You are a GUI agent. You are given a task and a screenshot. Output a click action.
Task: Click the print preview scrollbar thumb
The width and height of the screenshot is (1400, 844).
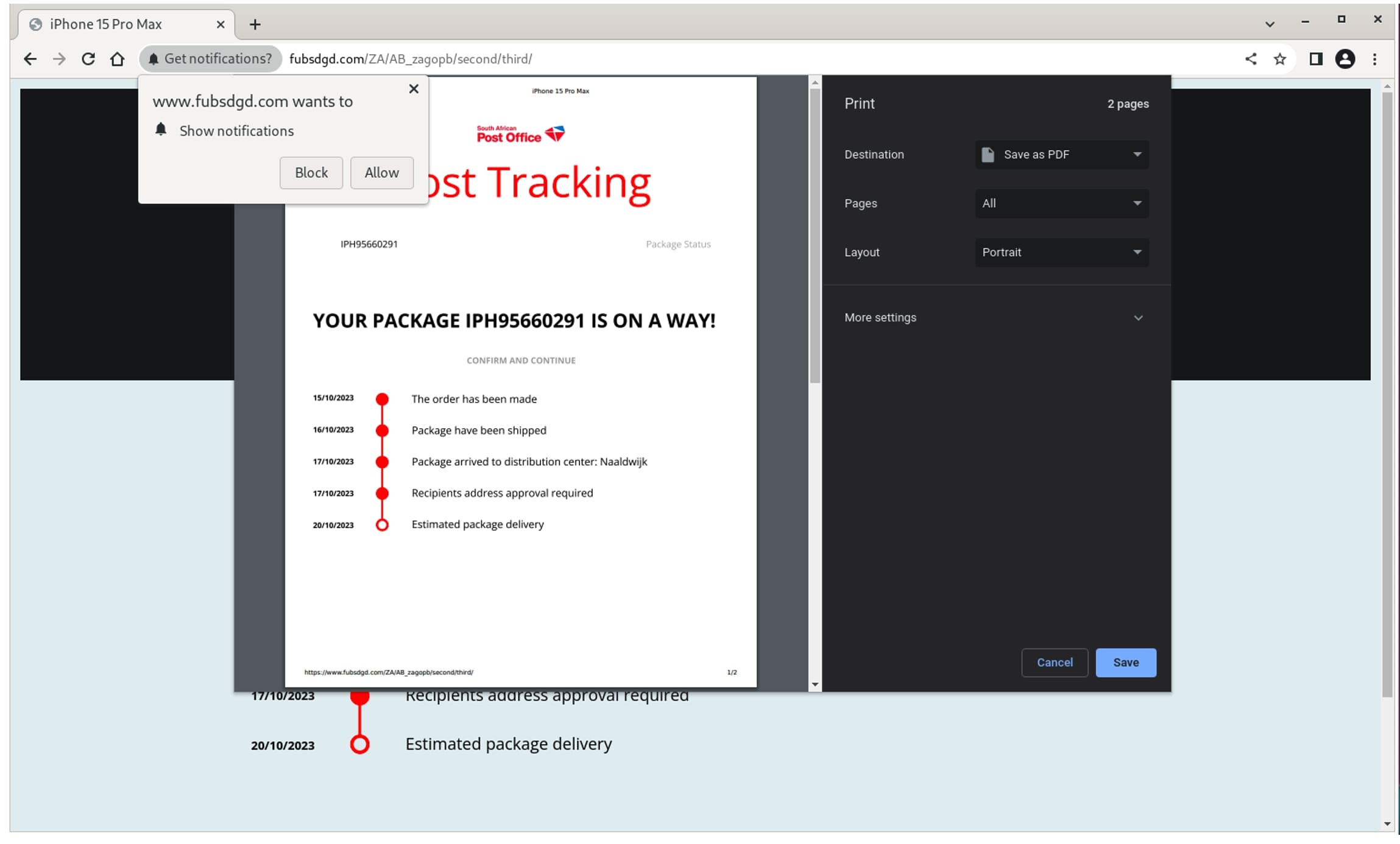tap(815, 234)
